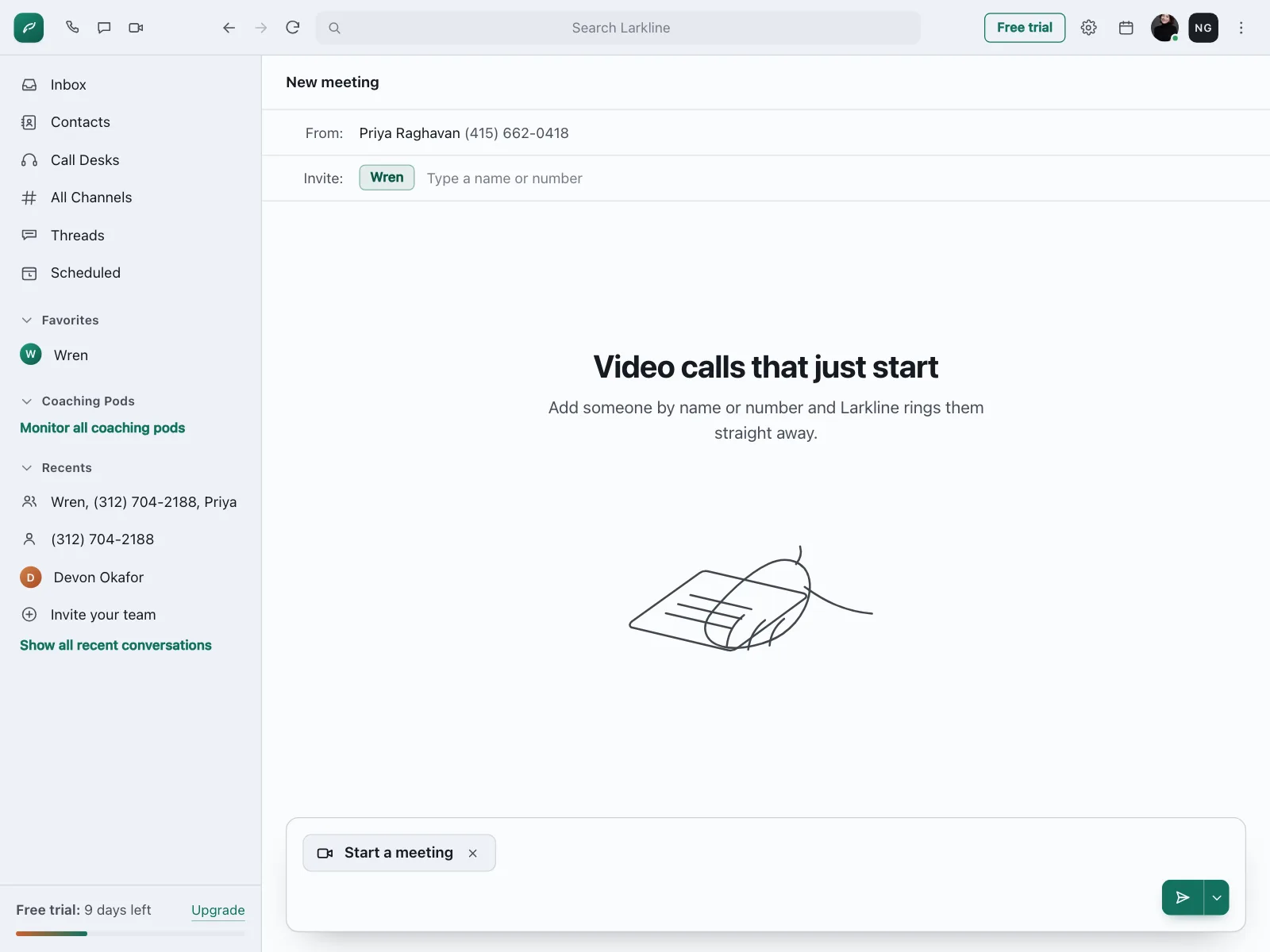Open Wren, (312) 704-2188, Priya group conversation
Image resolution: width=1270 pixels, height=952 pixels.
pyautogui.click(x=130, y=502)
